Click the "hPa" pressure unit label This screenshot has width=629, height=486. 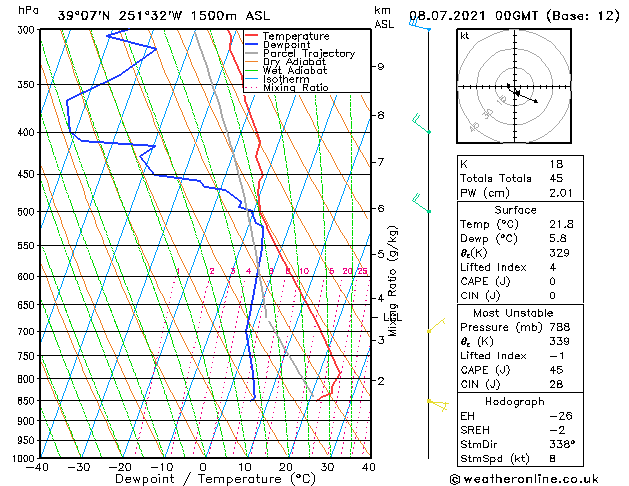[x=28, y=10]
